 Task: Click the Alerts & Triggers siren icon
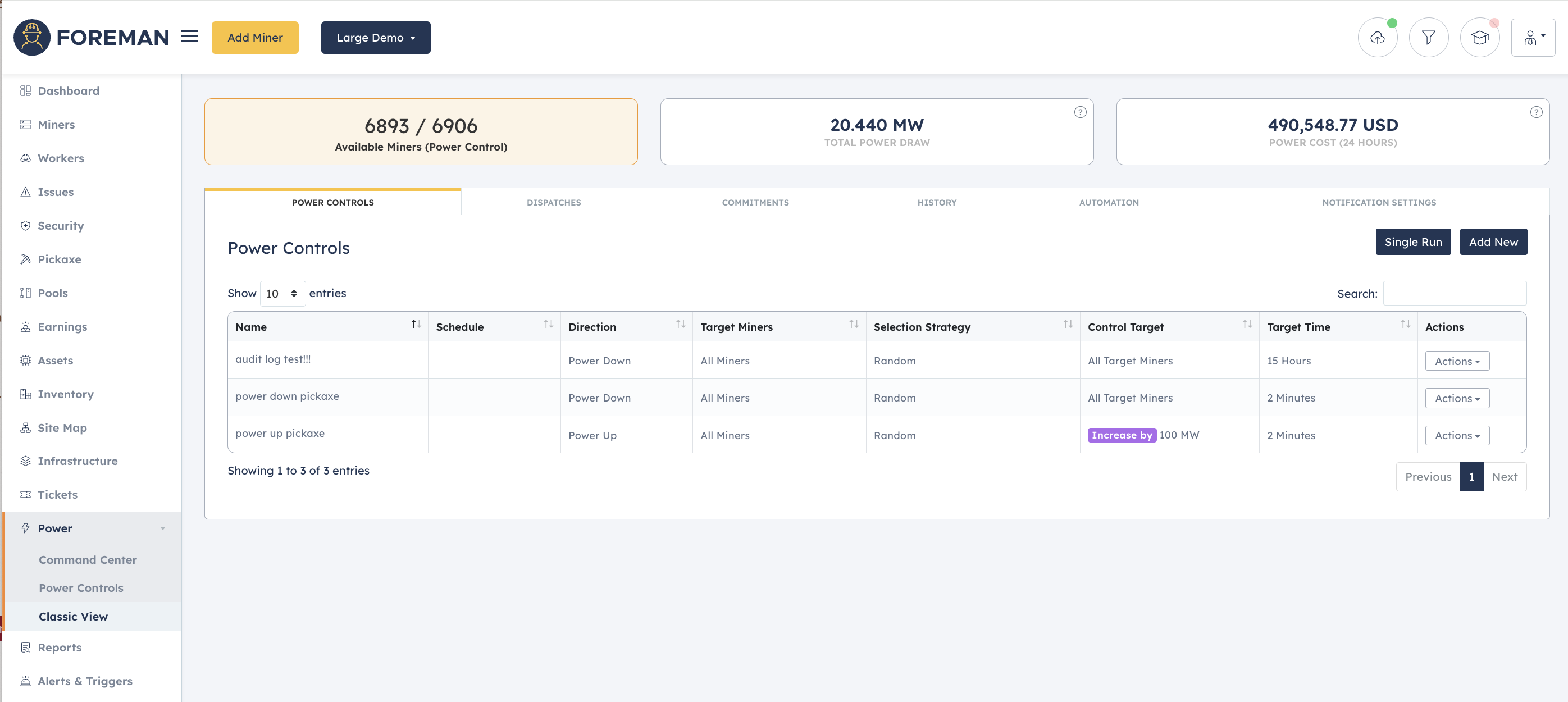point(26,681)
